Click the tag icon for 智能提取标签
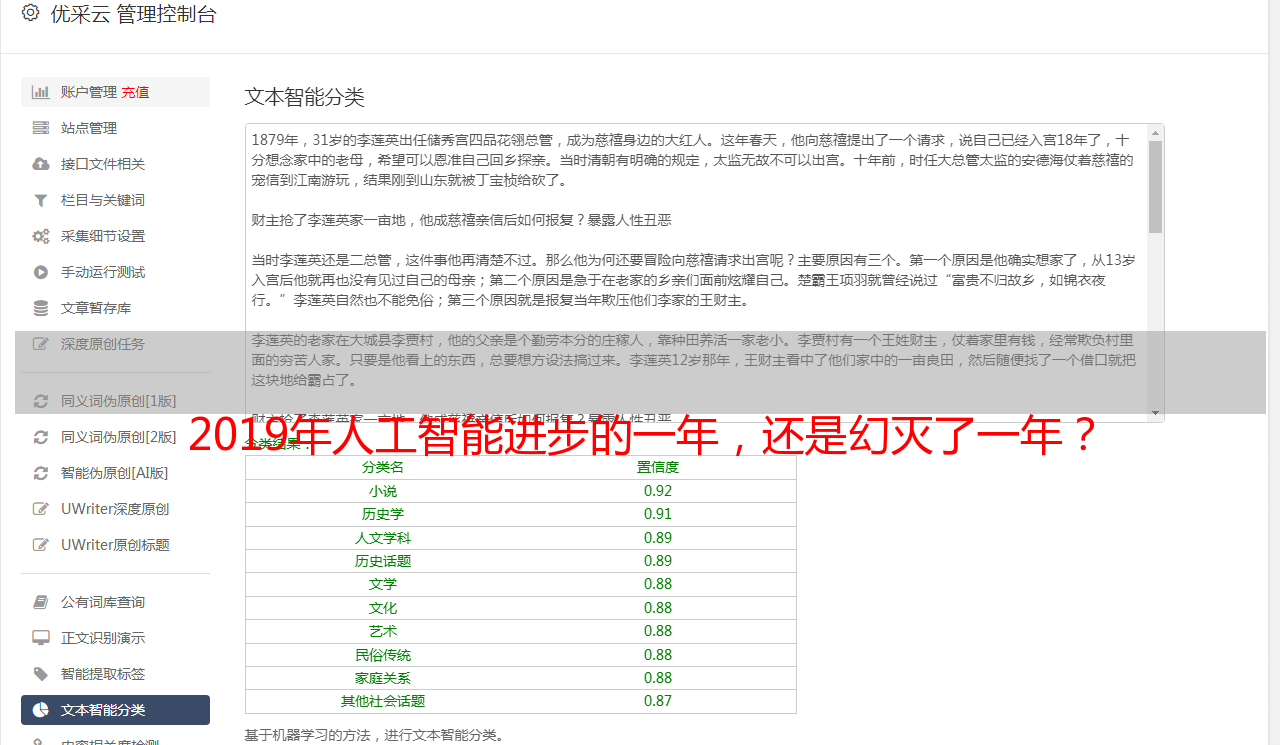The width and height of the screenshot is (1280, 745). tap(41, 674)
